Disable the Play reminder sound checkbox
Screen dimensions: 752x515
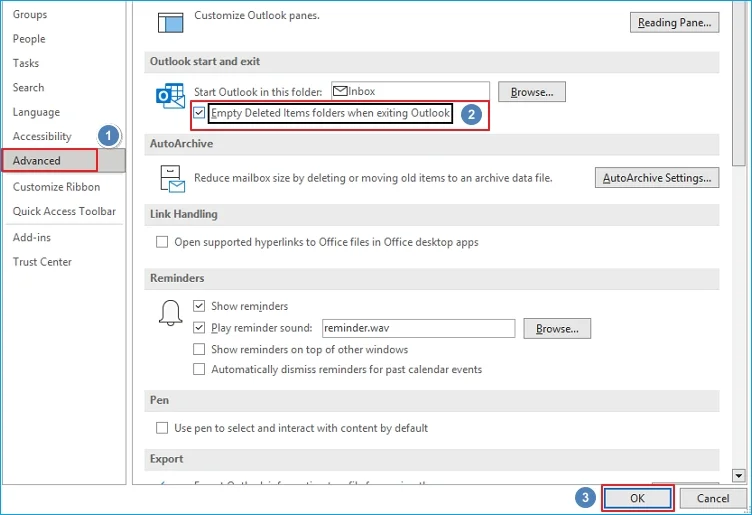click(x=199, y=328)
